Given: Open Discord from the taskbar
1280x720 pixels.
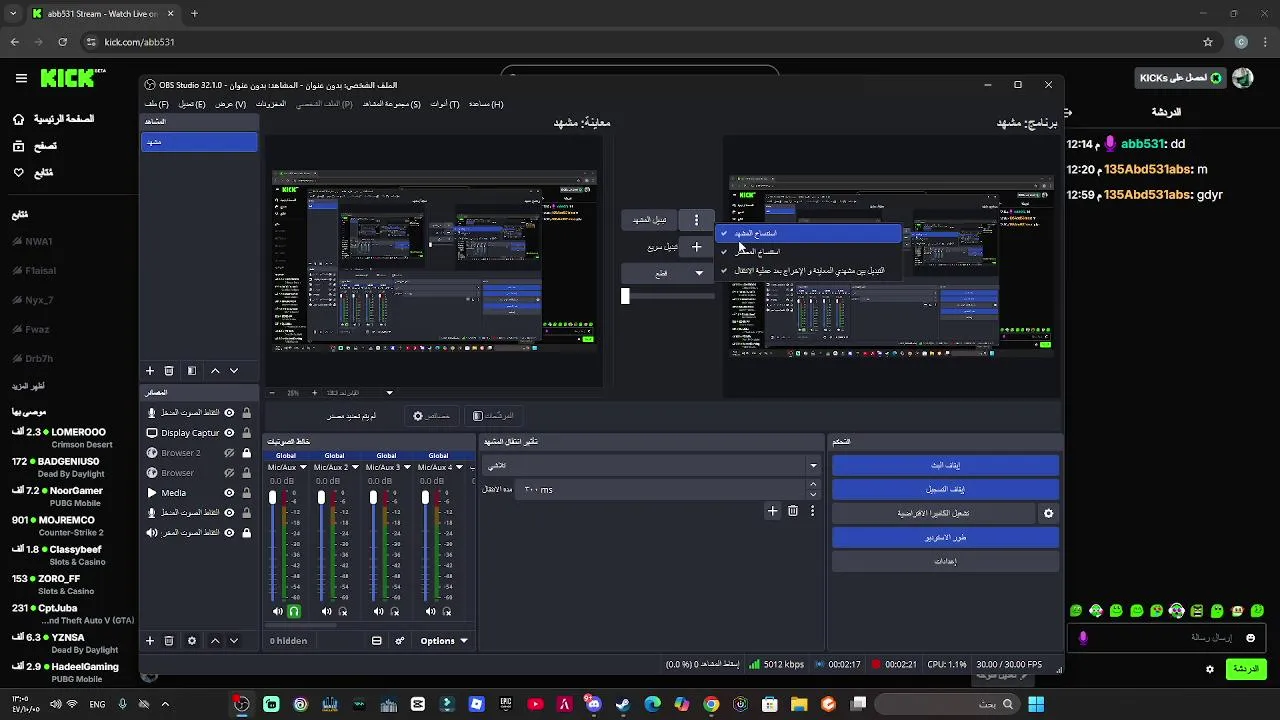Looking at the screenshot, I should pos(594,704).
